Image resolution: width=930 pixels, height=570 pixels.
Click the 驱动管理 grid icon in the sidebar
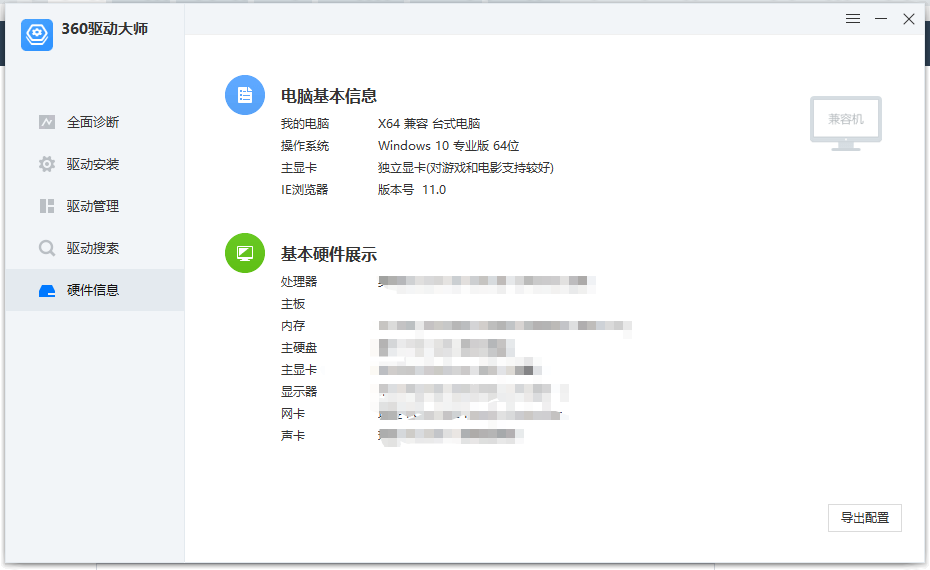coord(47,206)
